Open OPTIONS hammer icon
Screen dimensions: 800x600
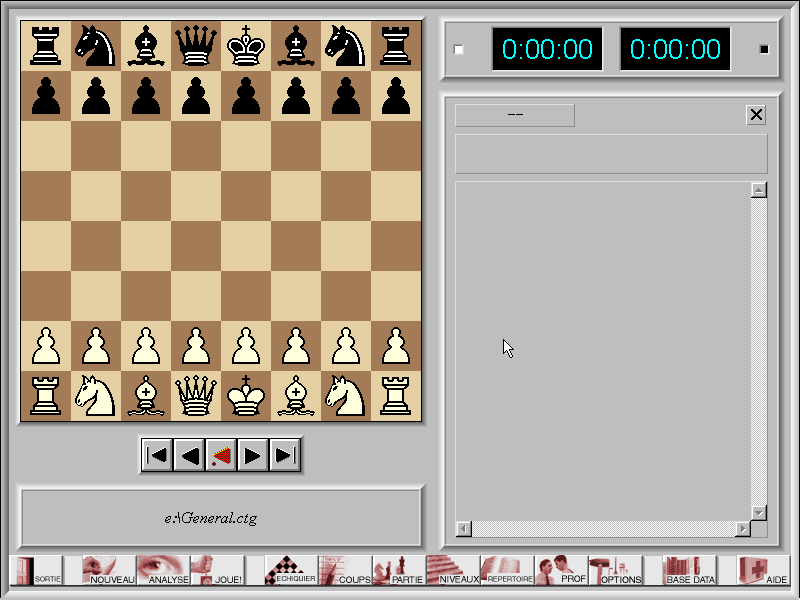point(615,570)
